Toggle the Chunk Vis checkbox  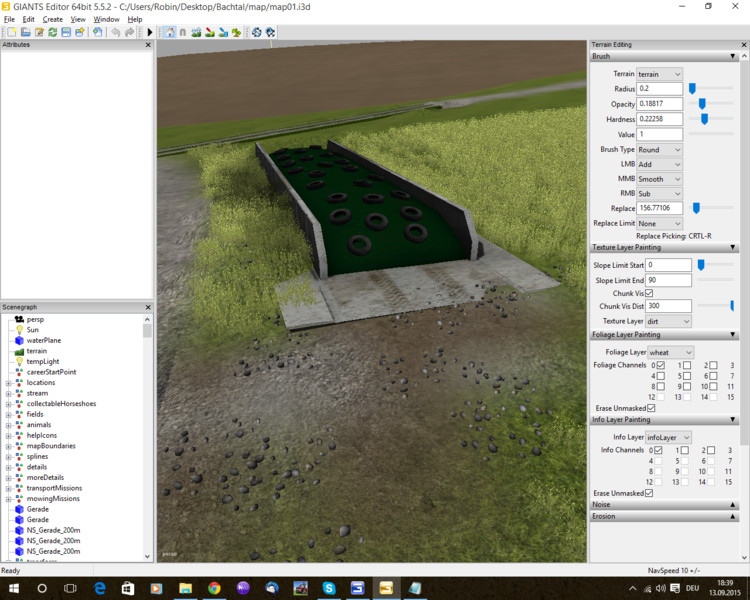649,293
